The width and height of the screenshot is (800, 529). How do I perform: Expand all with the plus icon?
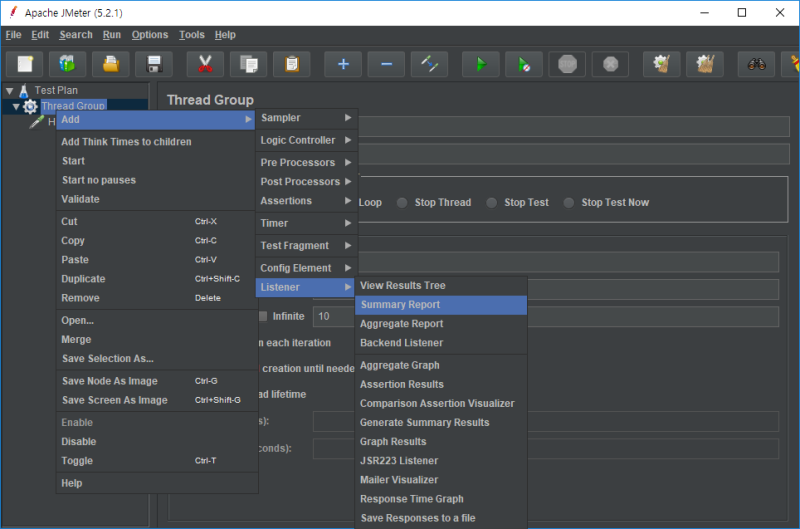coord(343,64)
